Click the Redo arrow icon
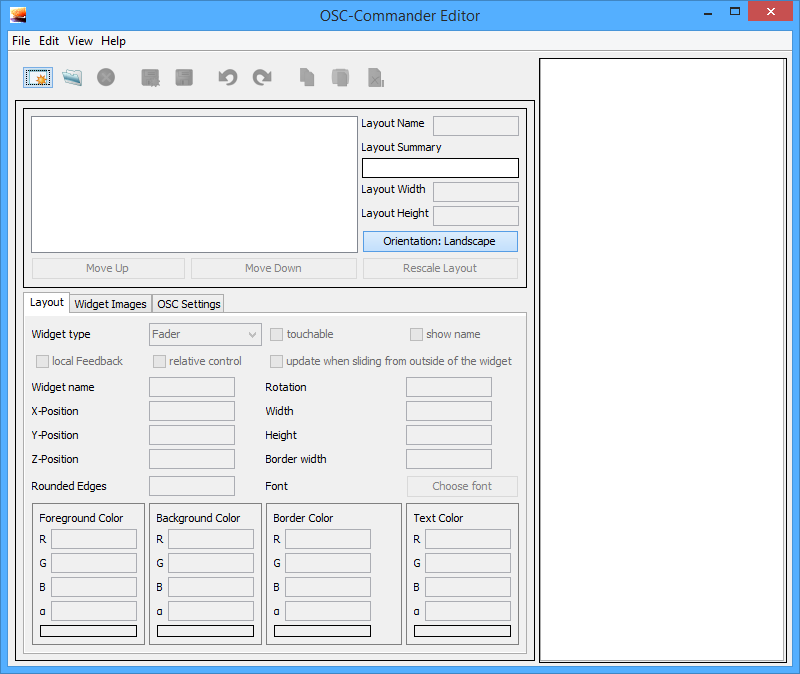 point(262,78)
